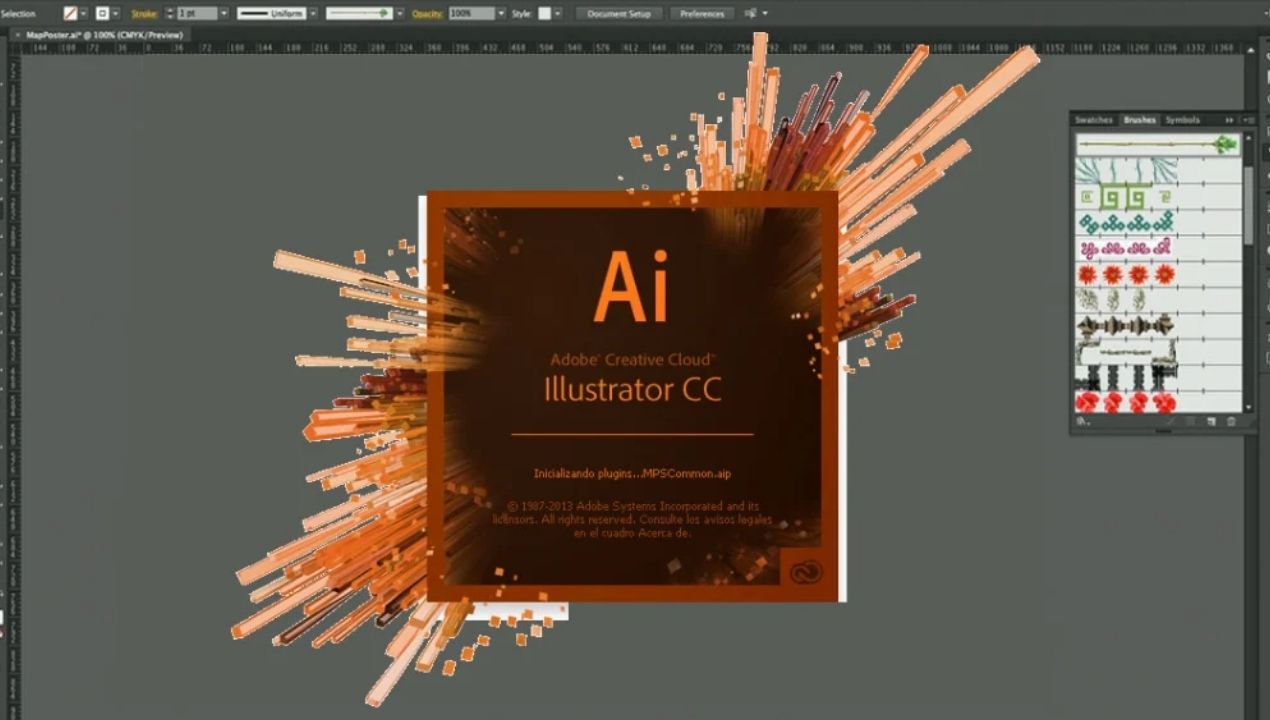Viewport: 1270px width, 720px height.
Task: Switch to the Swatches tab
Action: pyautogui.click(x=1093, y=120)
